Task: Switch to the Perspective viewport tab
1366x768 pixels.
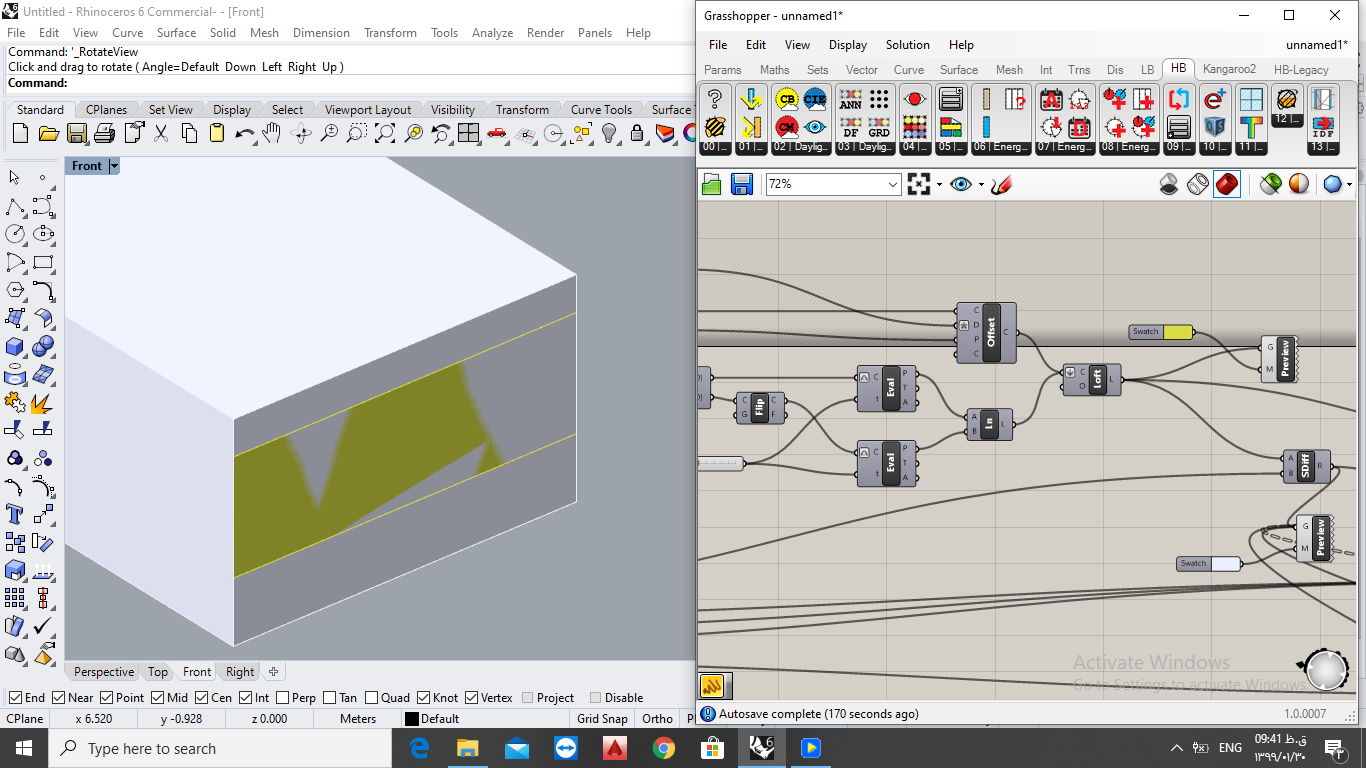Action: [x=103, y=672]
